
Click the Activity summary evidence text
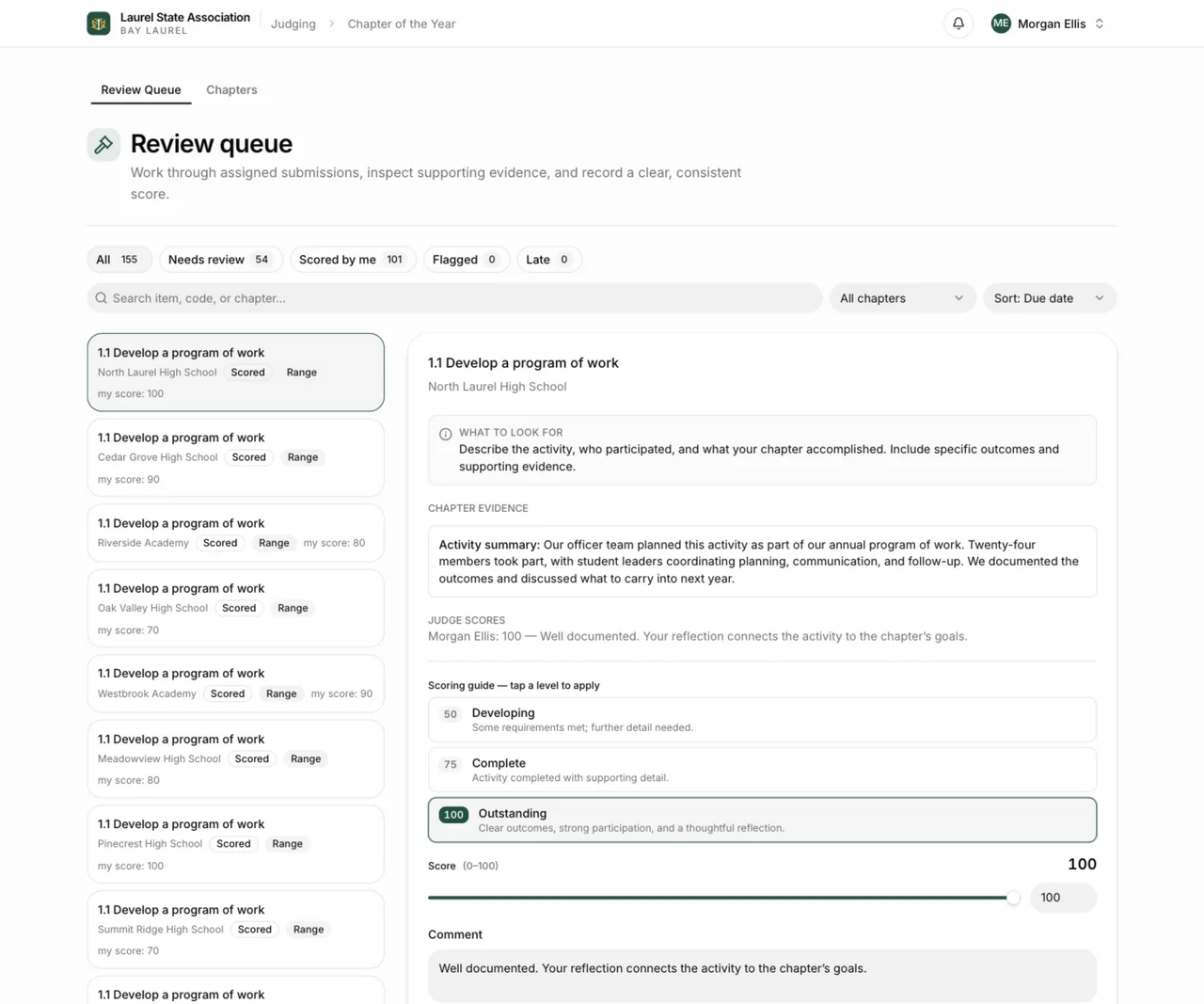[x=762, y=562]
